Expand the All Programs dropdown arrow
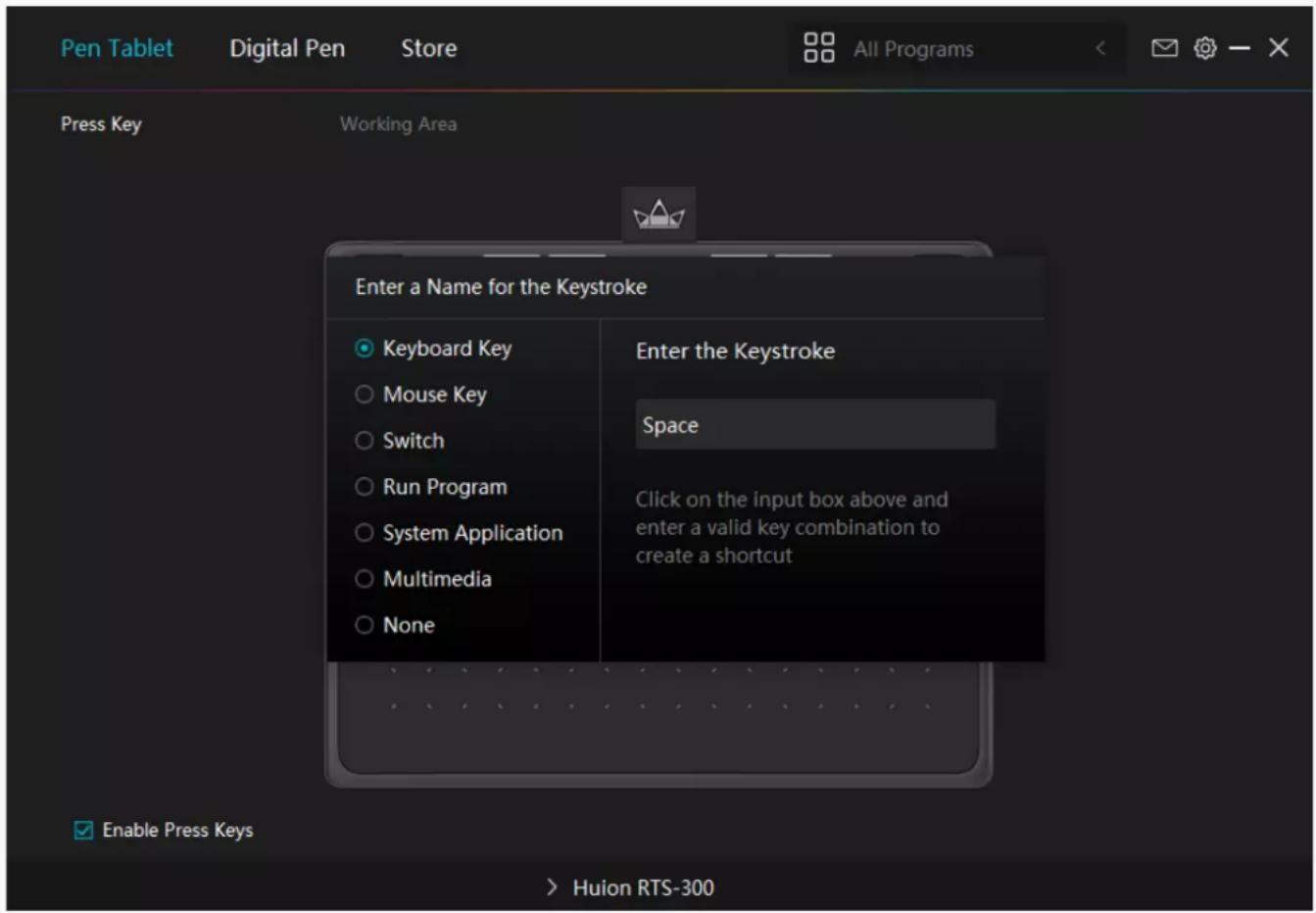Image resolution: width=1316 pixels, height=913 pixels. pos(1100,48)
